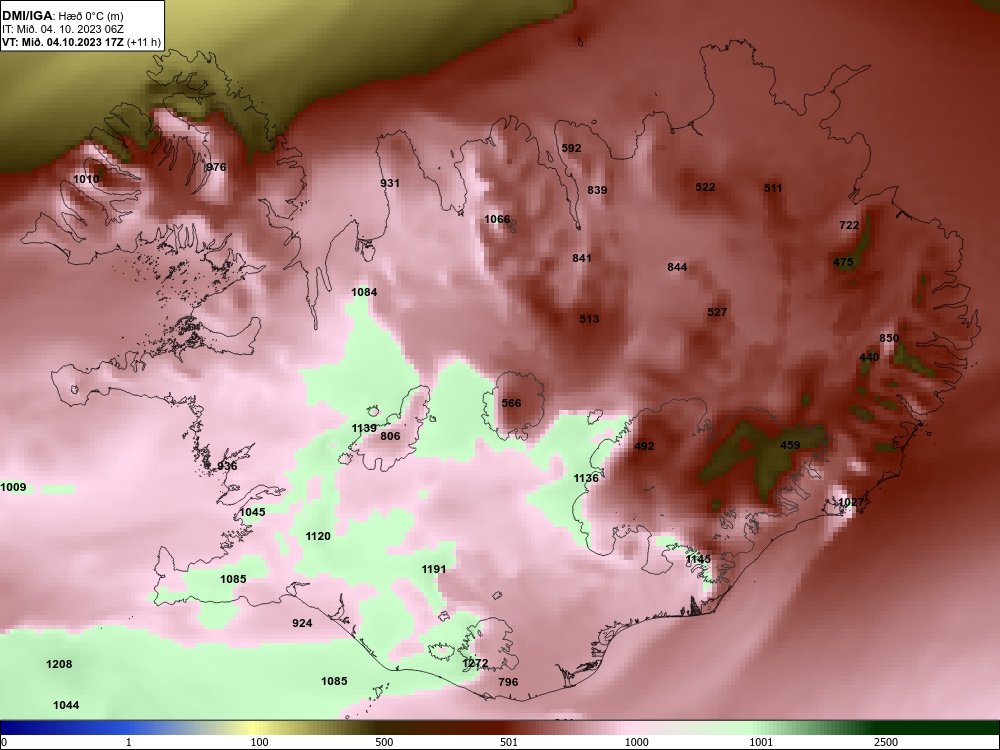Image resolution: width=1000 pixels, height=750 pixels.
Task: Click the 1272 height value
Action: click(475, 664)
